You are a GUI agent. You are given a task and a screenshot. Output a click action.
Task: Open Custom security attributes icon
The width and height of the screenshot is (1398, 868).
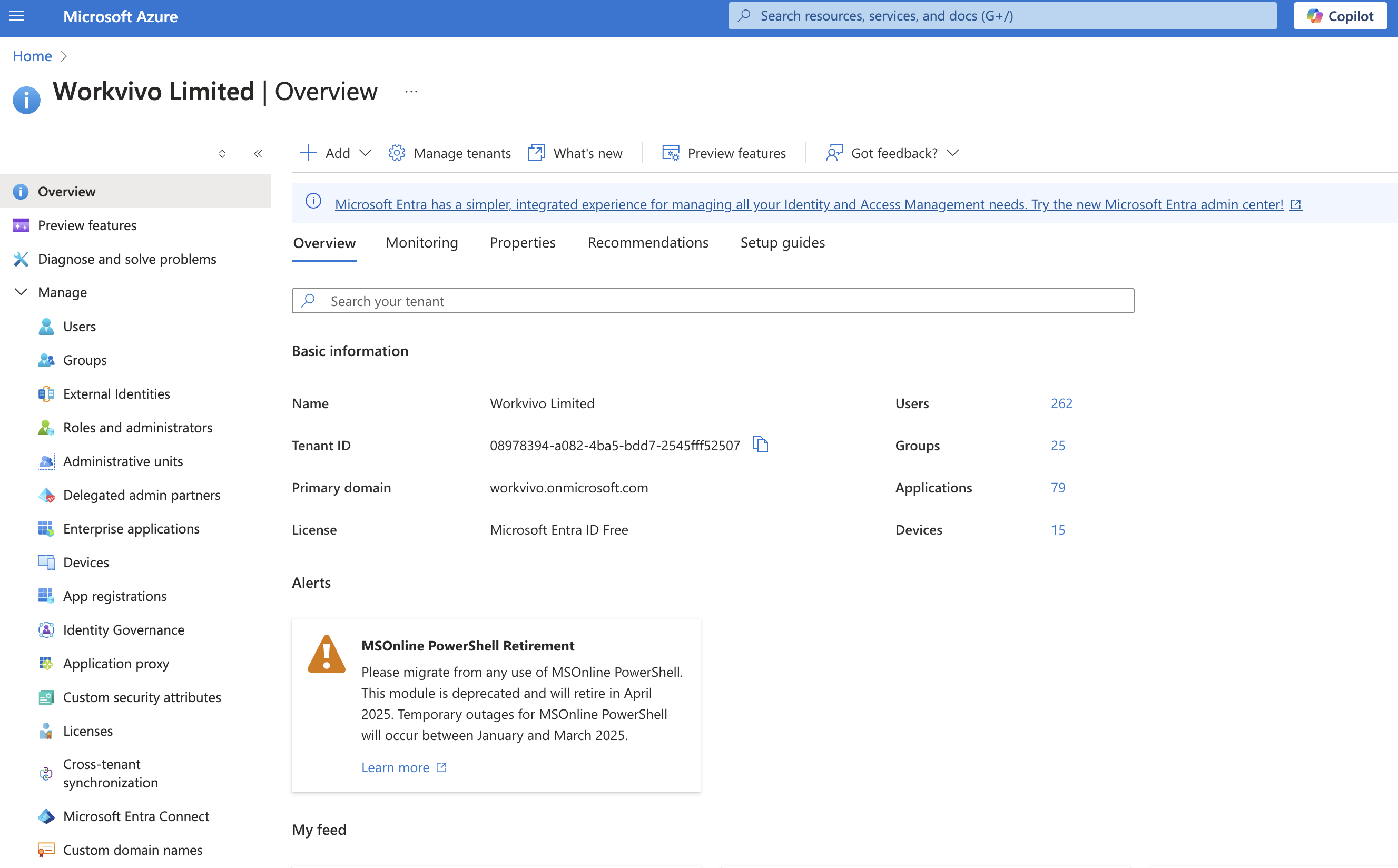[x=46, y=697]
